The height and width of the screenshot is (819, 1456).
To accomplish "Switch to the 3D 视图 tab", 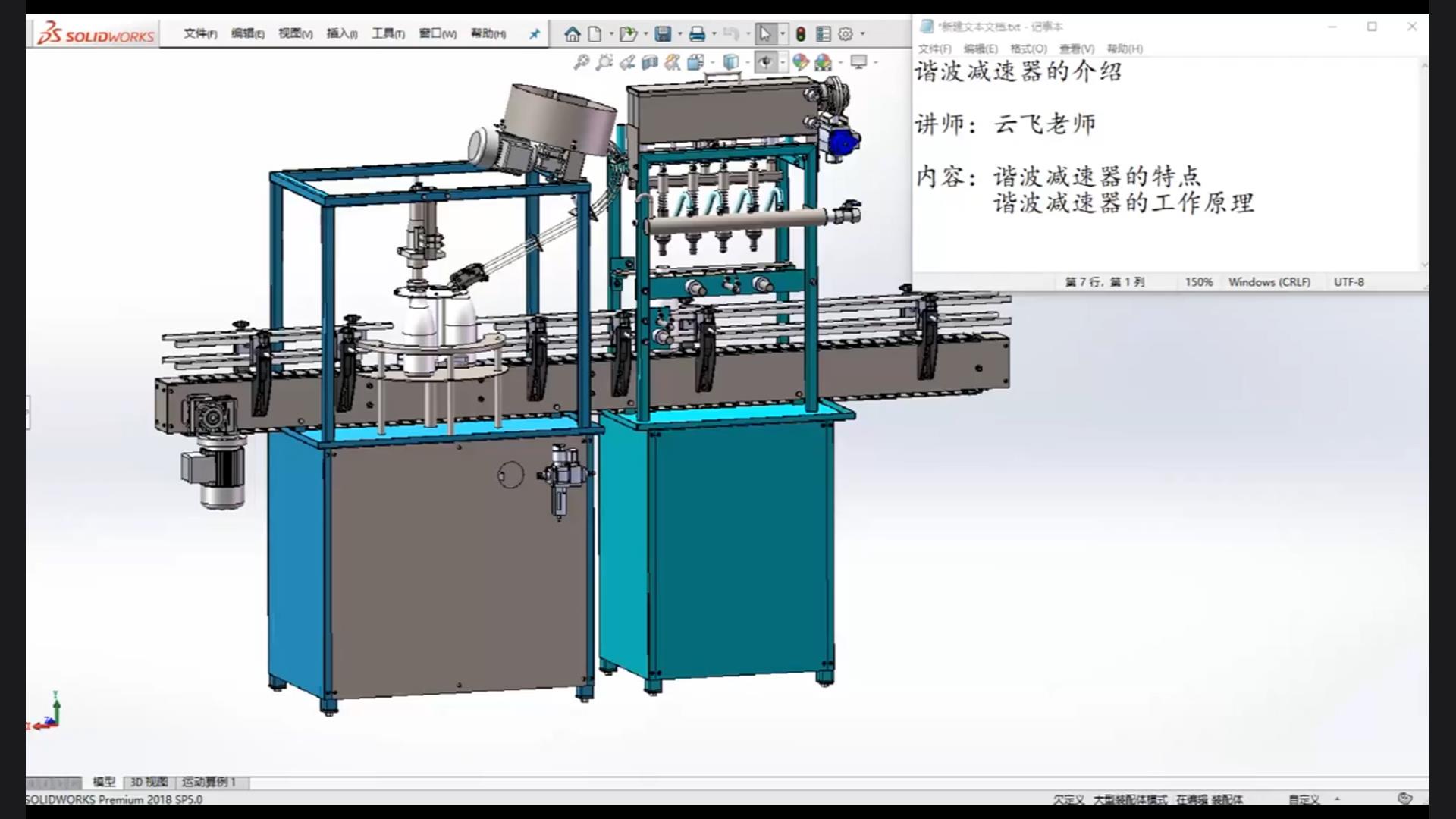I will click(x=149, y=782).
